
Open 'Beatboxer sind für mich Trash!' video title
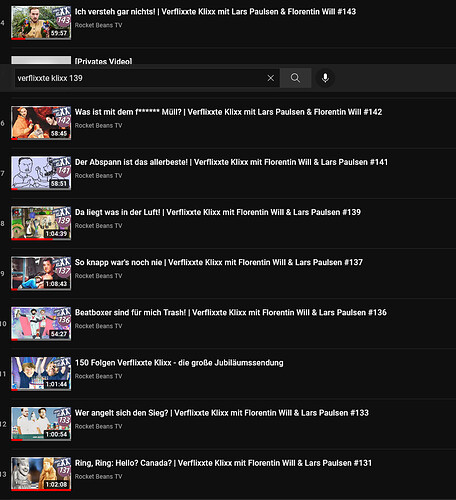231,313
